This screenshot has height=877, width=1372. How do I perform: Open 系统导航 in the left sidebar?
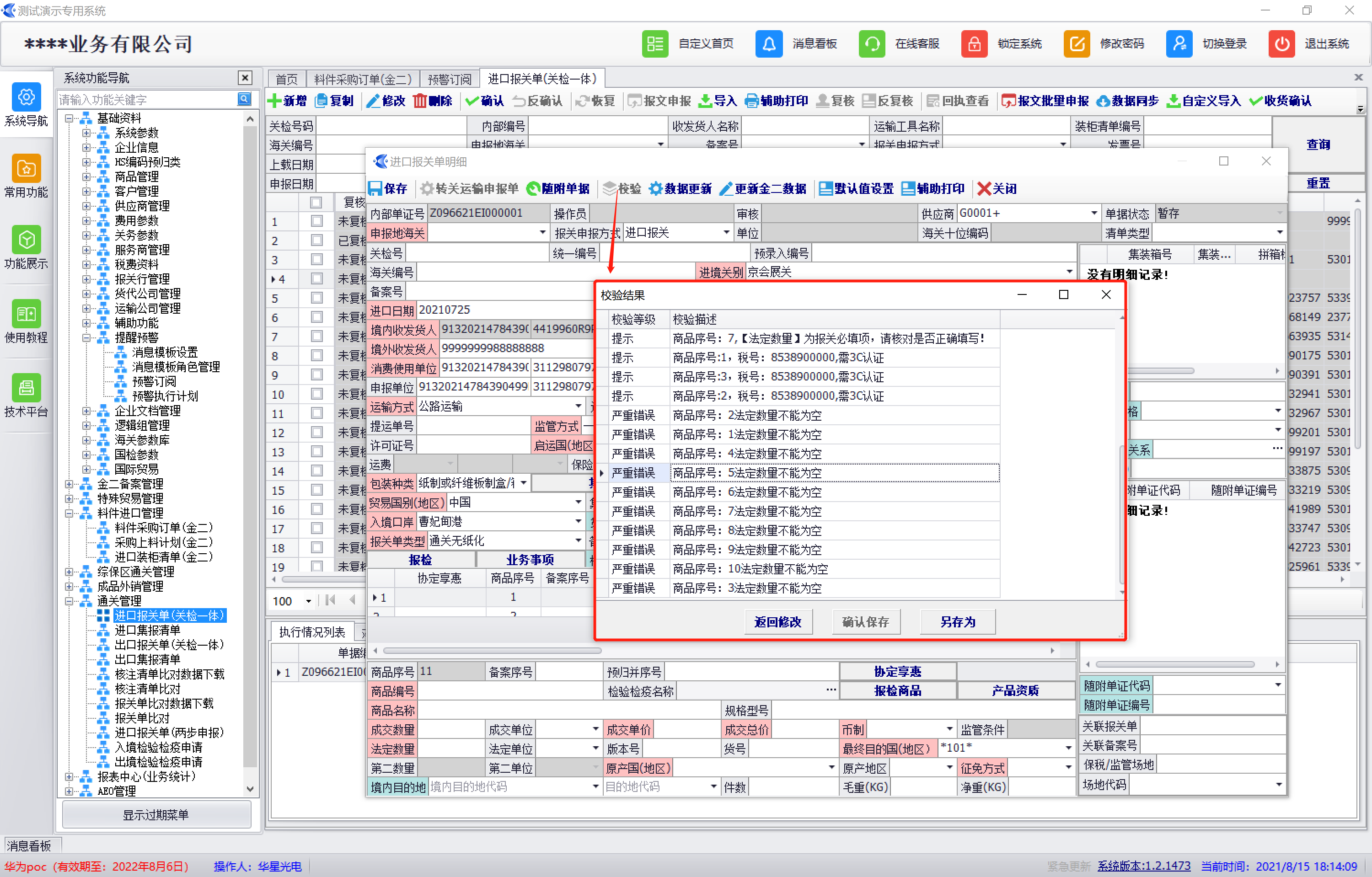click(x=26, y=105)
